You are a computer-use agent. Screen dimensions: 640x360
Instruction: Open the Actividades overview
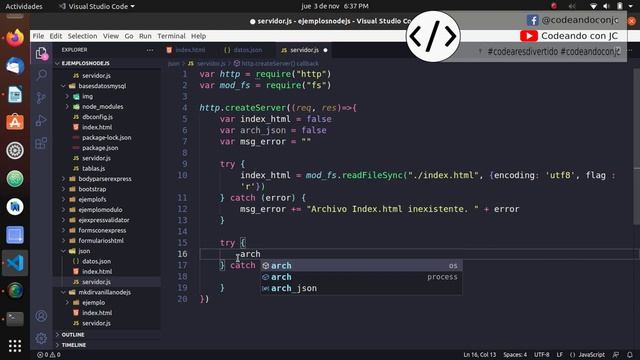pyautogui.click(x=24, y=6)
